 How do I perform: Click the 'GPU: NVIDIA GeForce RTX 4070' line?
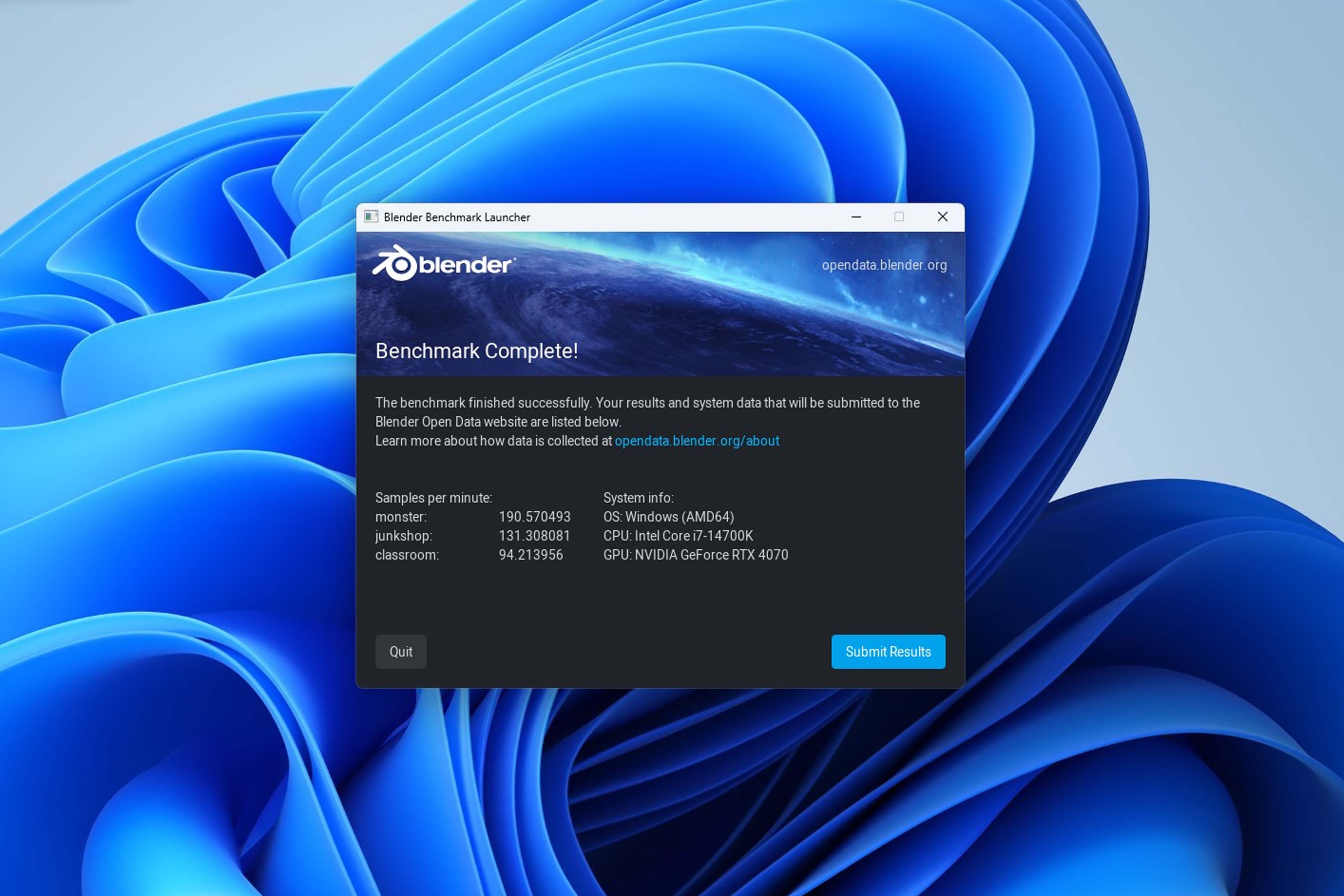(696, 555)
